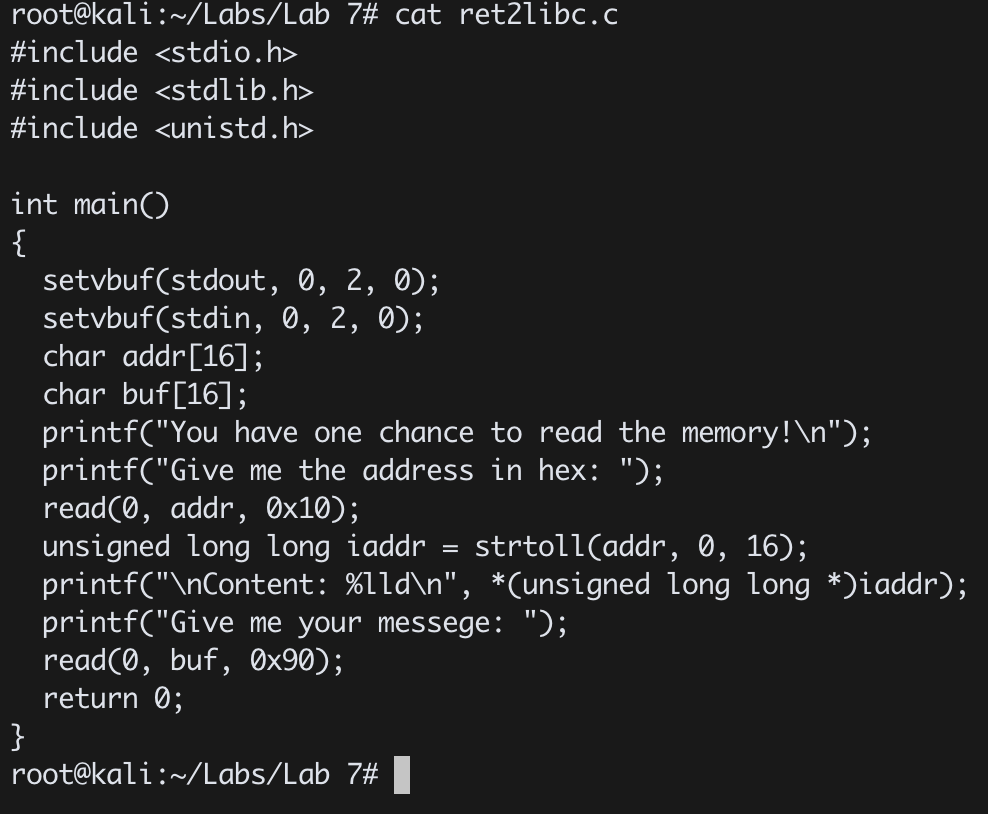
Task: Click the 'read(0, buf, 0x90);' line
Action: (x=193, y=661)
